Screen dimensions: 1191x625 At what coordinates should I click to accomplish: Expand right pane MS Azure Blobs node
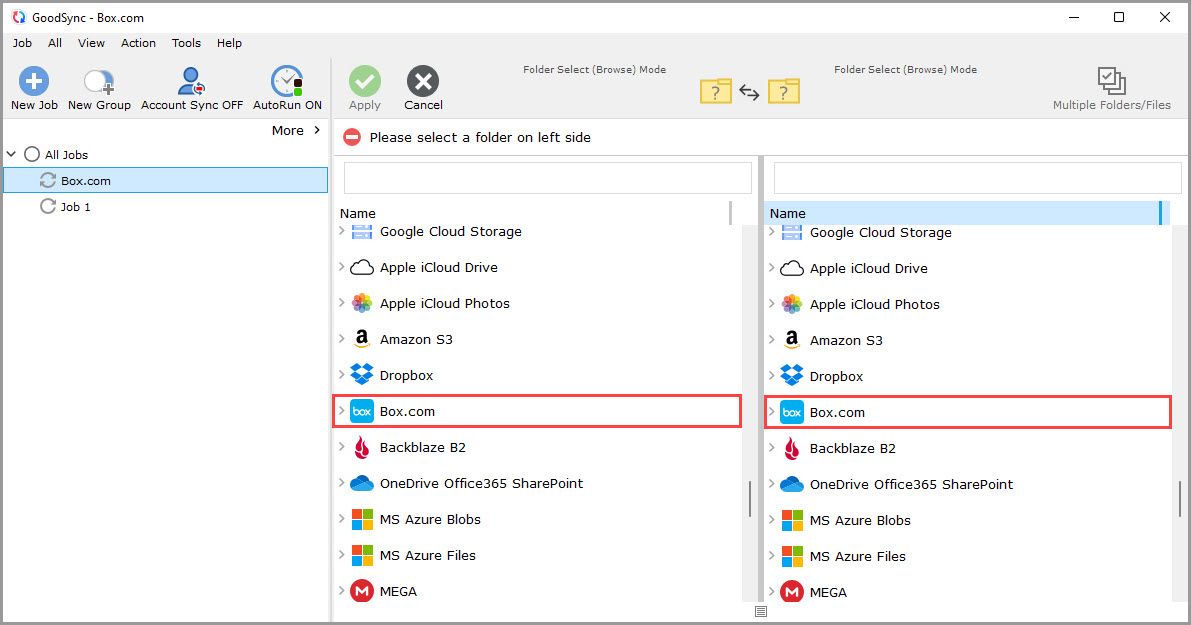point(772,519)
